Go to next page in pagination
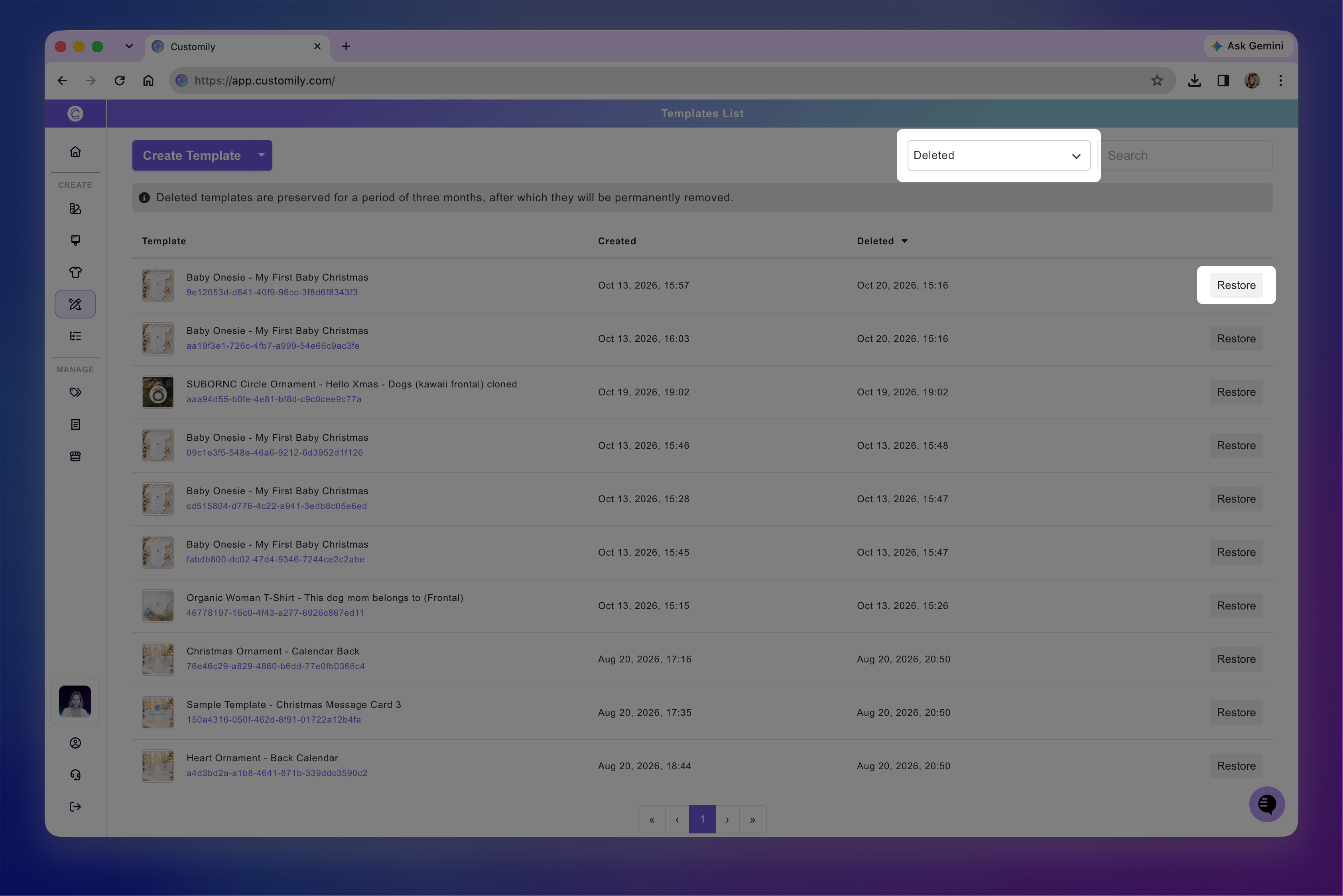The image size is (1343, 896). click(727, 819)
